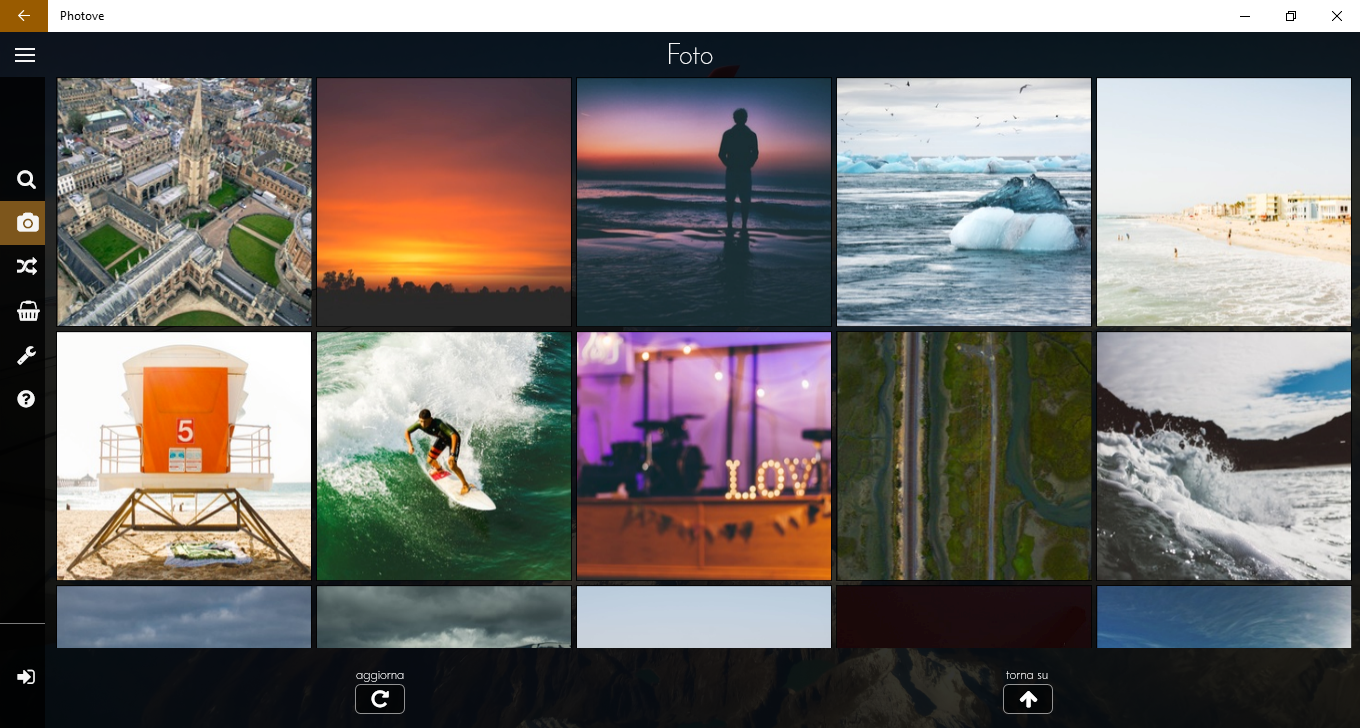1360x728 pixels.
Task: Open the shopping basket store icon
Action: click(27, 311)
